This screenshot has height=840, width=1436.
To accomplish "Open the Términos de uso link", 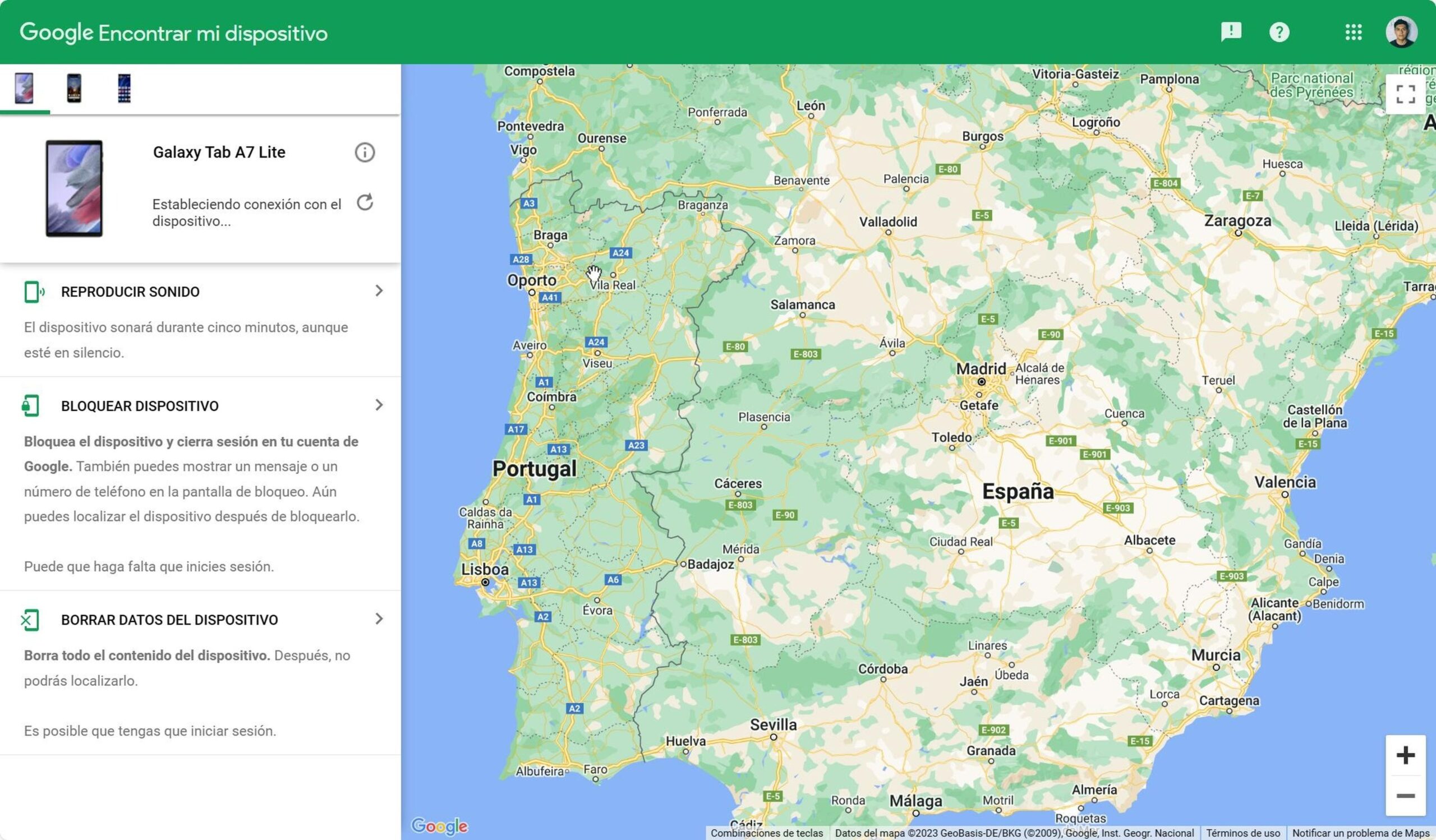I will pos(1243,833).
